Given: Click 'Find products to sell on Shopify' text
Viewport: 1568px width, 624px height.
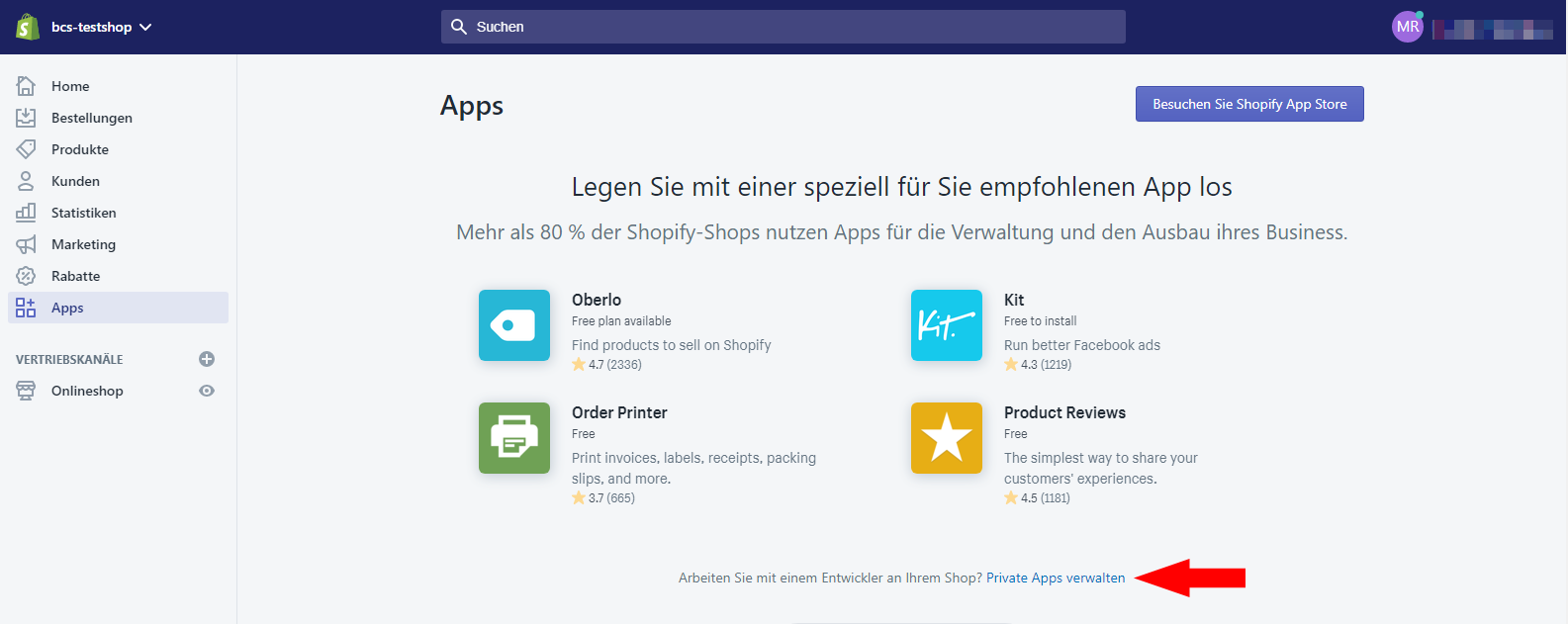Looking at the screenshot, I should tap(672, 345).
